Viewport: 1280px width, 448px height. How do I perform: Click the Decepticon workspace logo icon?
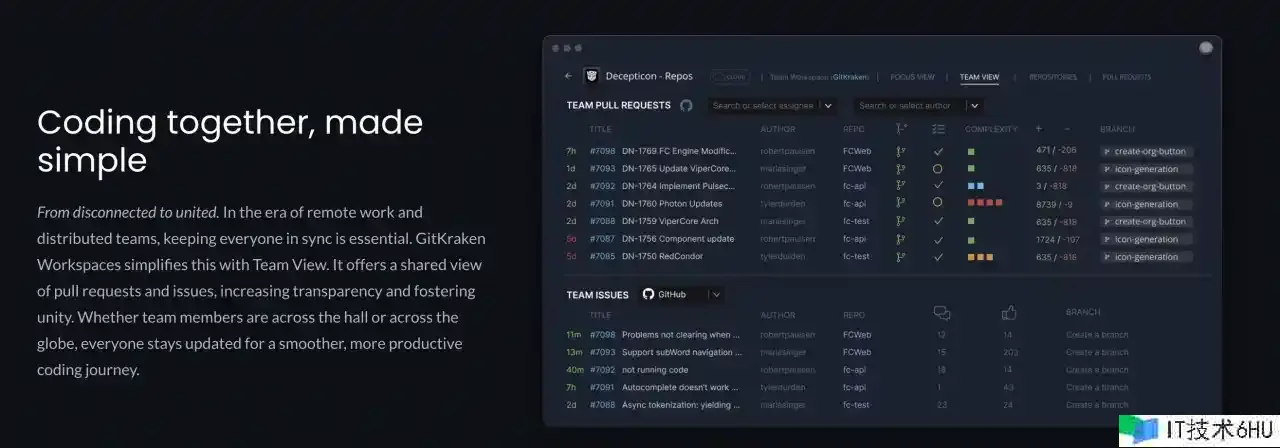pos(592,76)
